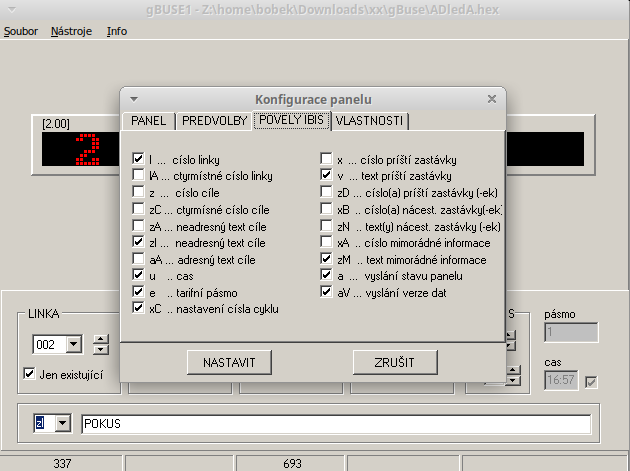Click the ZRUŠIT button
630x471 pixels.
(x=395, y=362)
